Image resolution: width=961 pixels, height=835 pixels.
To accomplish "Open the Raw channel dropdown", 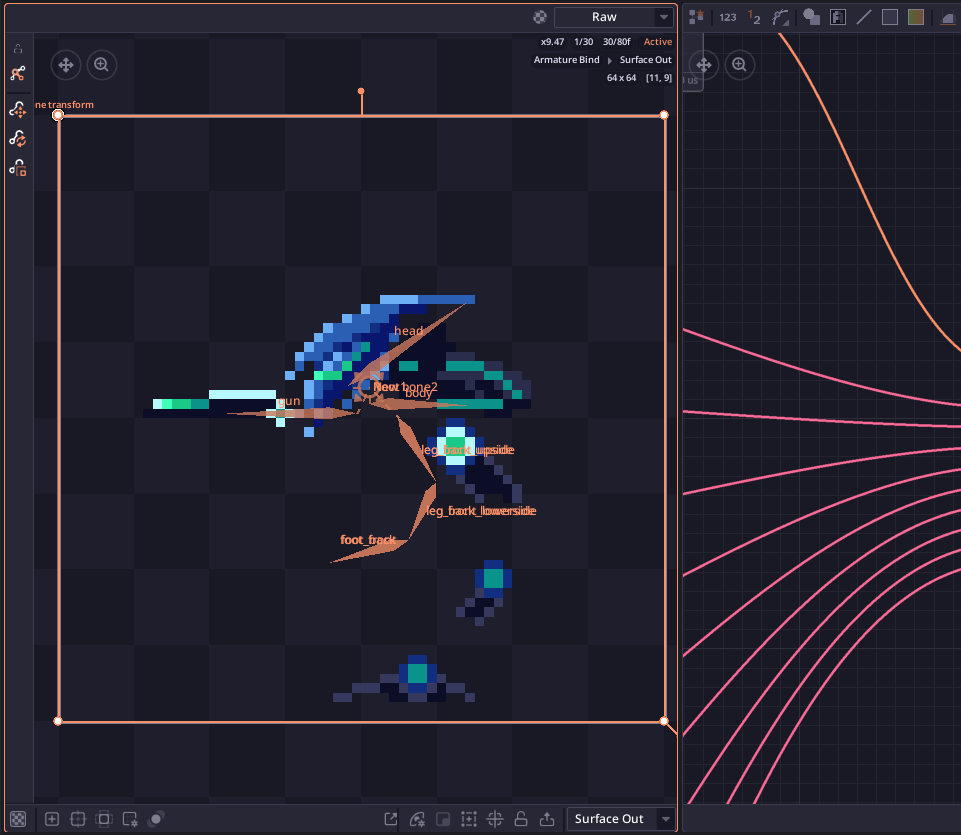I will click(x=613, y=17).
